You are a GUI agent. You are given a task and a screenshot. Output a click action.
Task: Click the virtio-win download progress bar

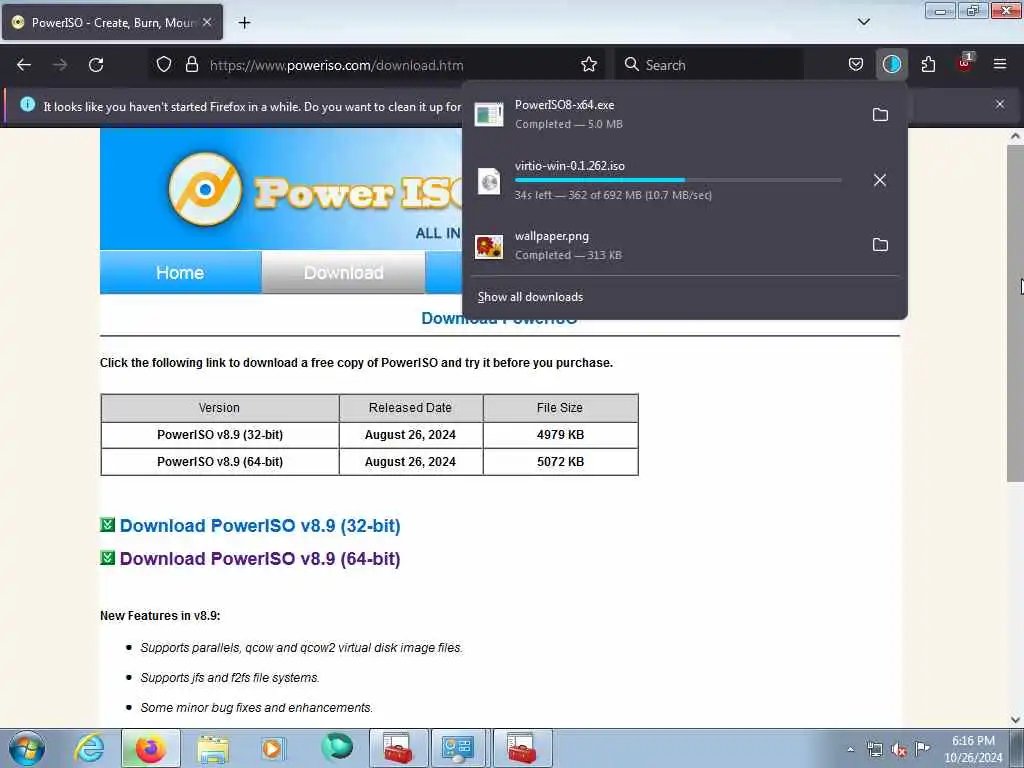click(678, 180)
